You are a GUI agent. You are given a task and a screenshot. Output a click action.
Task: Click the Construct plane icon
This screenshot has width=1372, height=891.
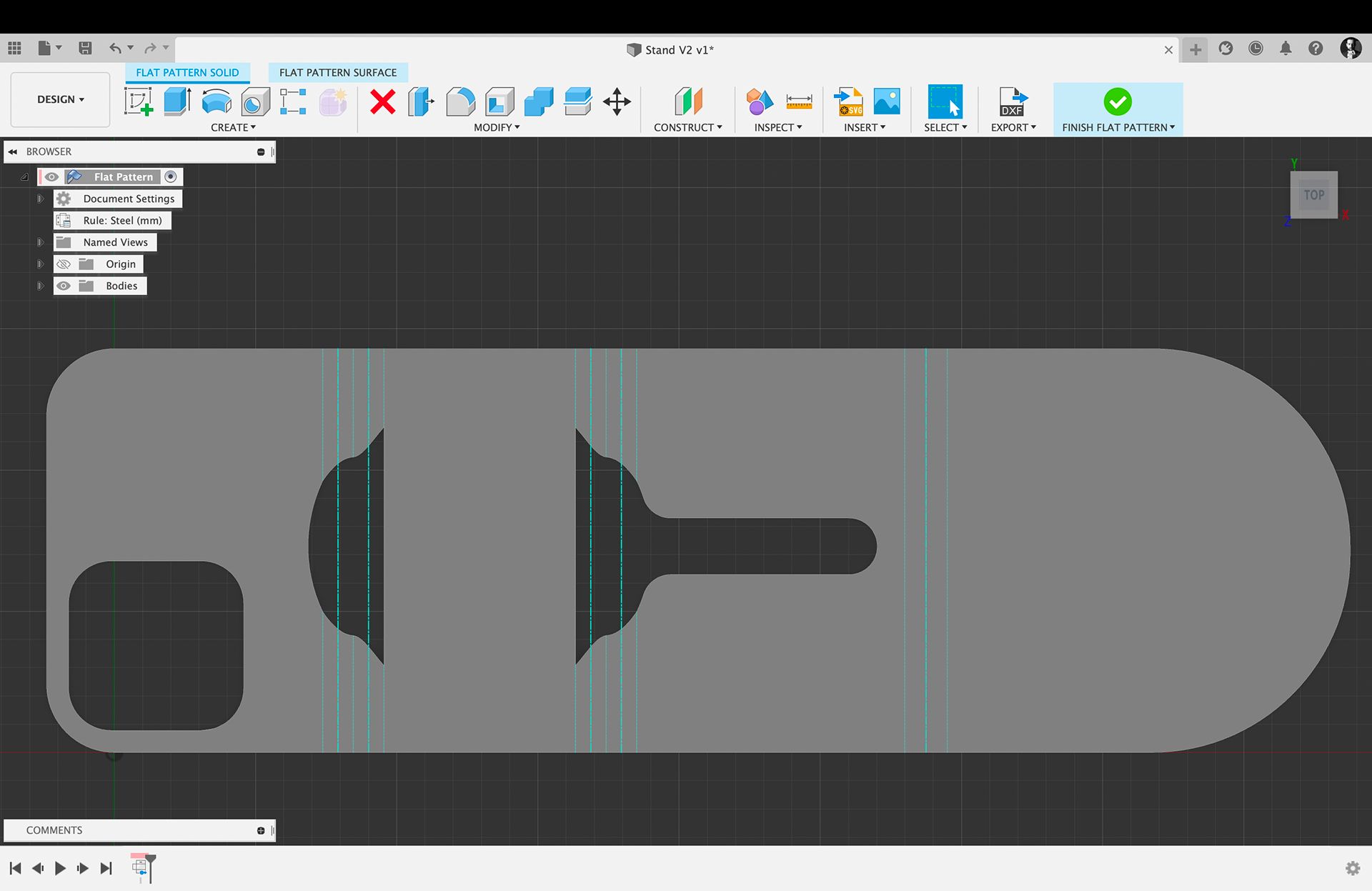coord(688,101)
